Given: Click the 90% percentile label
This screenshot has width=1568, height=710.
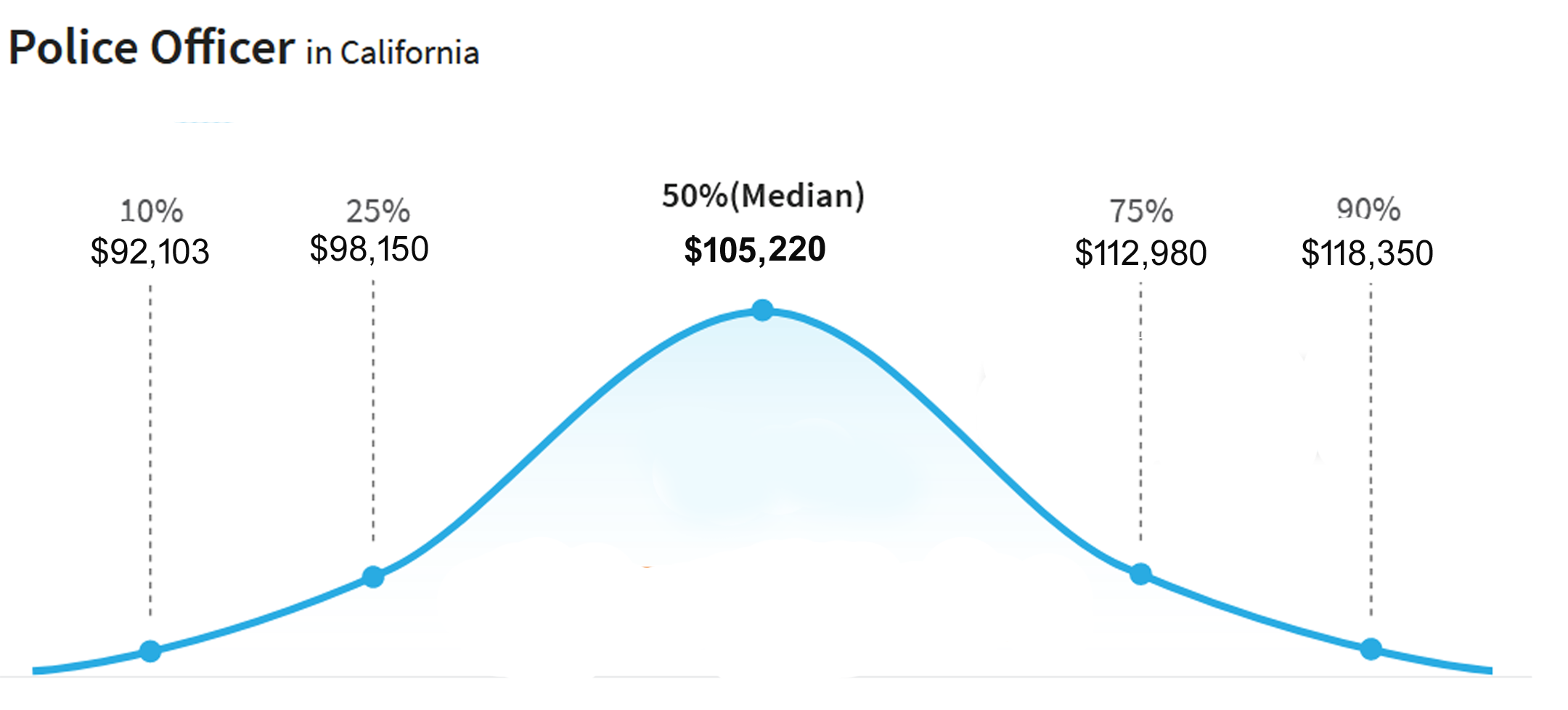Looking at the screenshot, I should (1368, 210).
